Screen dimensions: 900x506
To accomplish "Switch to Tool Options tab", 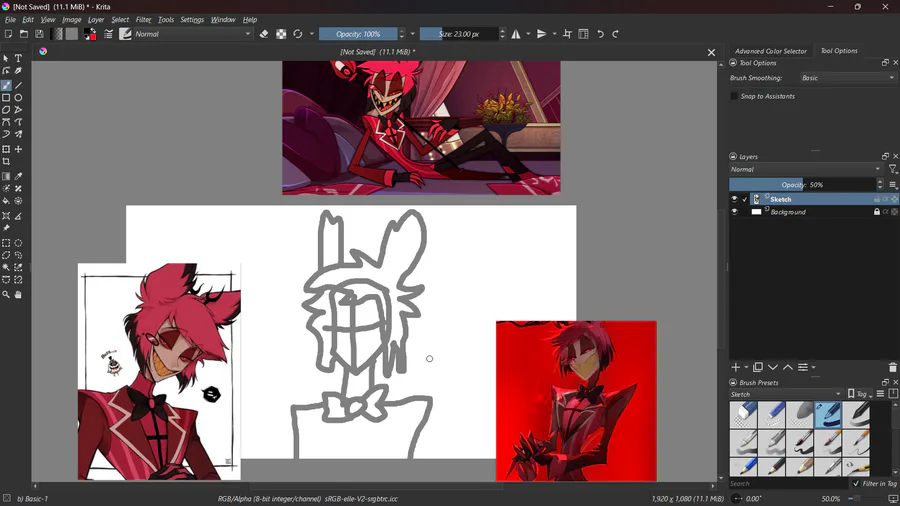I will coord(839,50).
